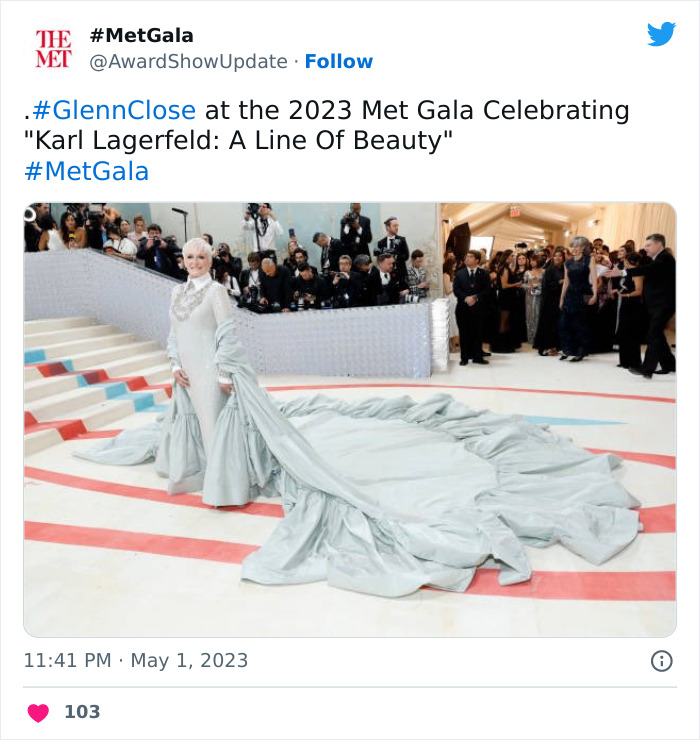The width and height of the screenshot is (700, 740).
Task: Click the Follow link beside @AwardShowUpdate
Action: pyautogui.click(x=339, y=61)
